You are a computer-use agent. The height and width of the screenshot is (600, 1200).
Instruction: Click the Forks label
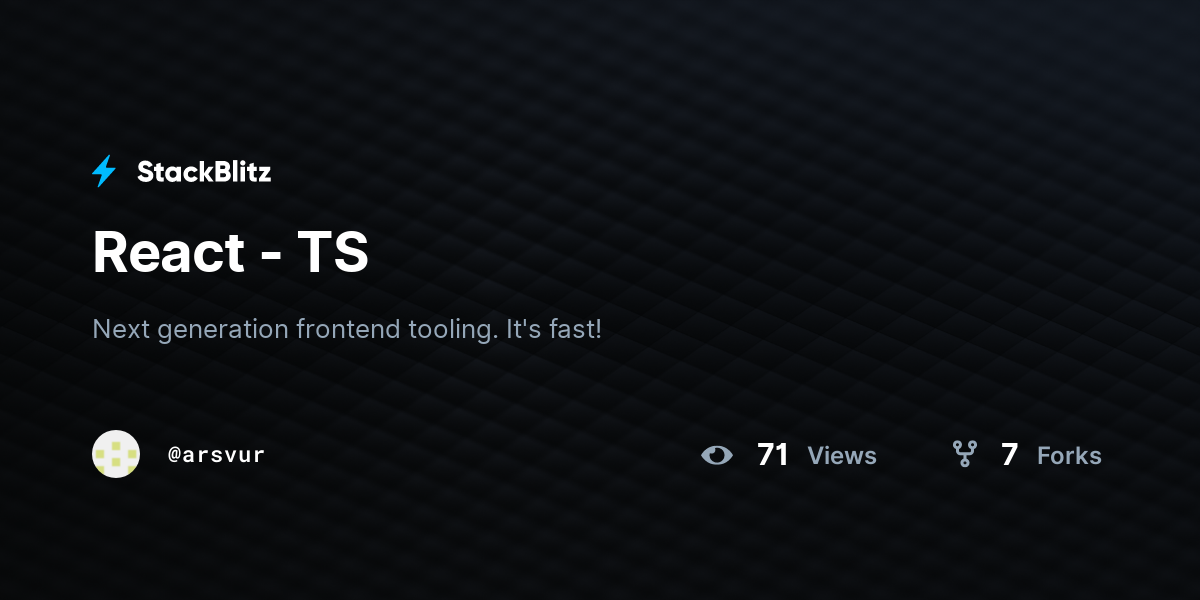pos(1069,456)
